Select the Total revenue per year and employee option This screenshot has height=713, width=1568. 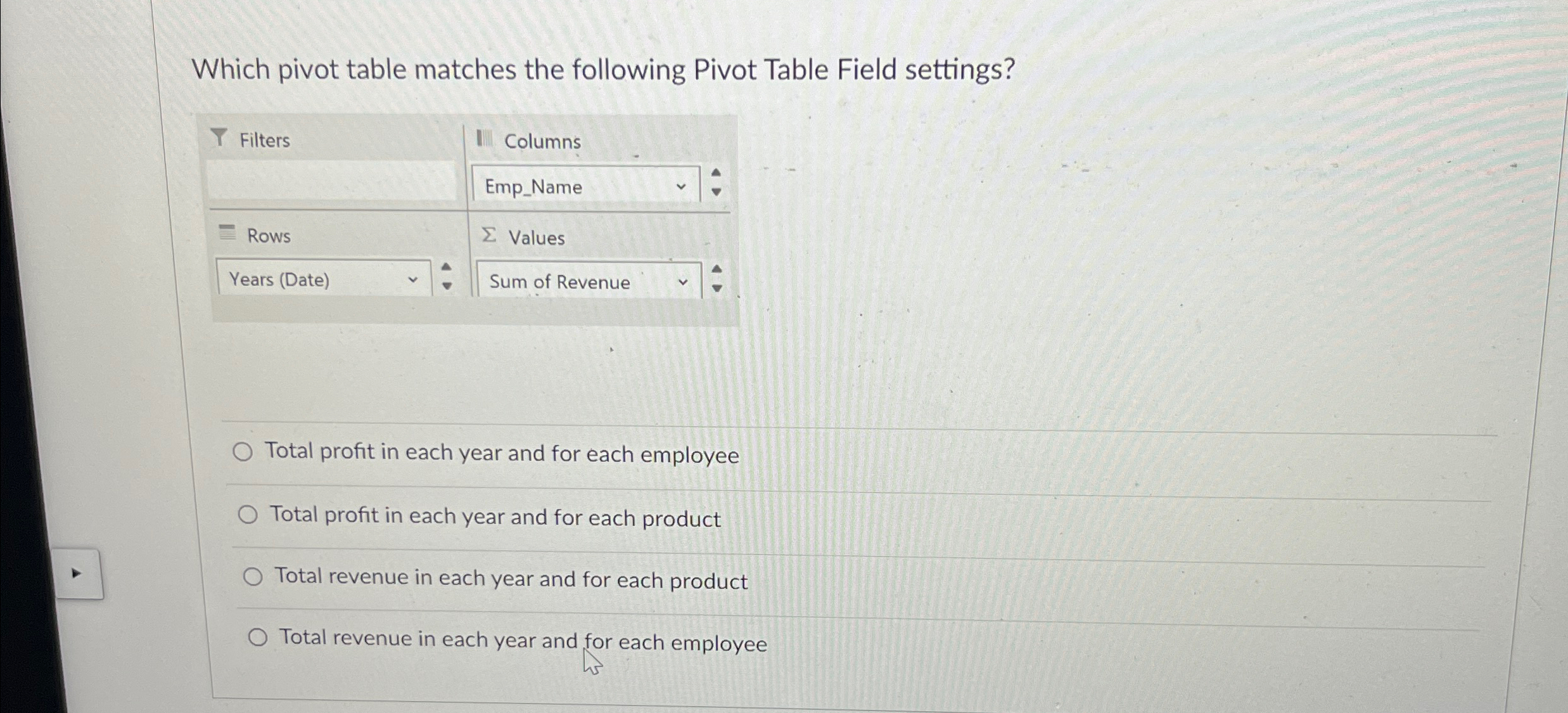[x=258, y=638]
